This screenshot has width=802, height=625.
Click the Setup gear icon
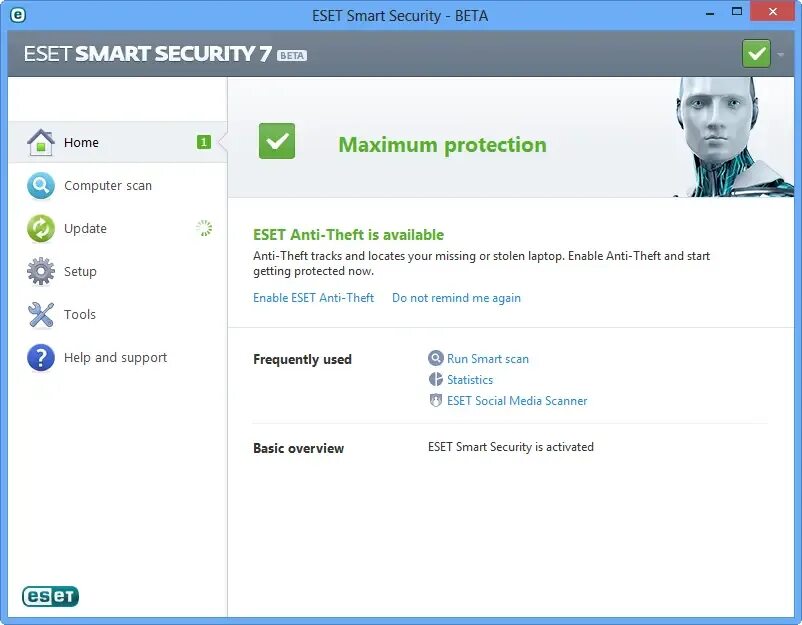pyautogui.click(x=40, y=271)
